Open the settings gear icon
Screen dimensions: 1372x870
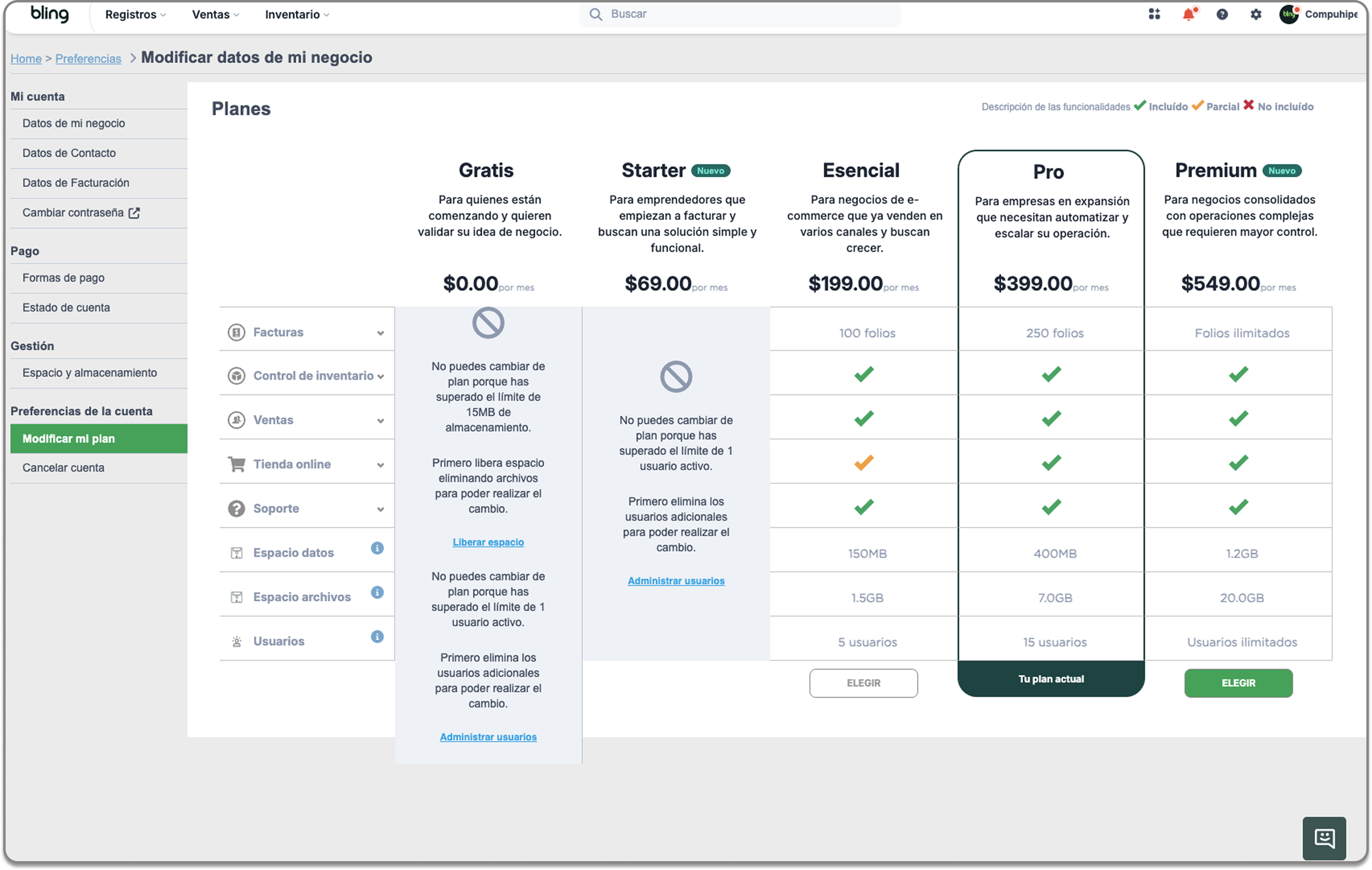pos(1256,14)
